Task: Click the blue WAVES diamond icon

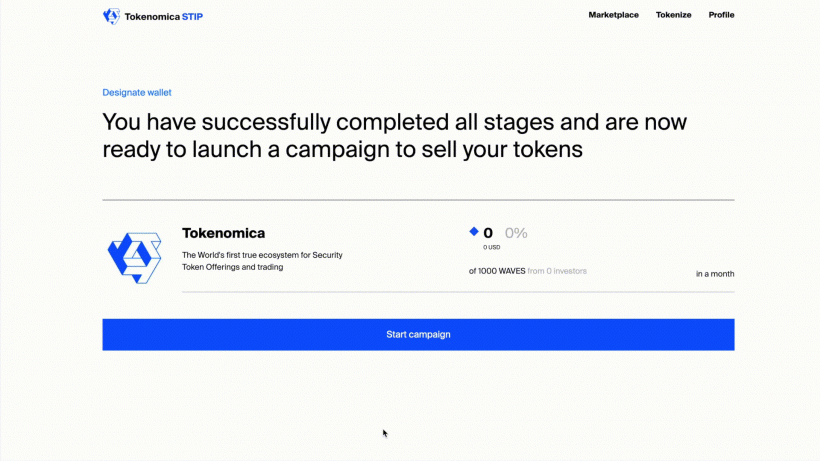Action: (474, 231)
